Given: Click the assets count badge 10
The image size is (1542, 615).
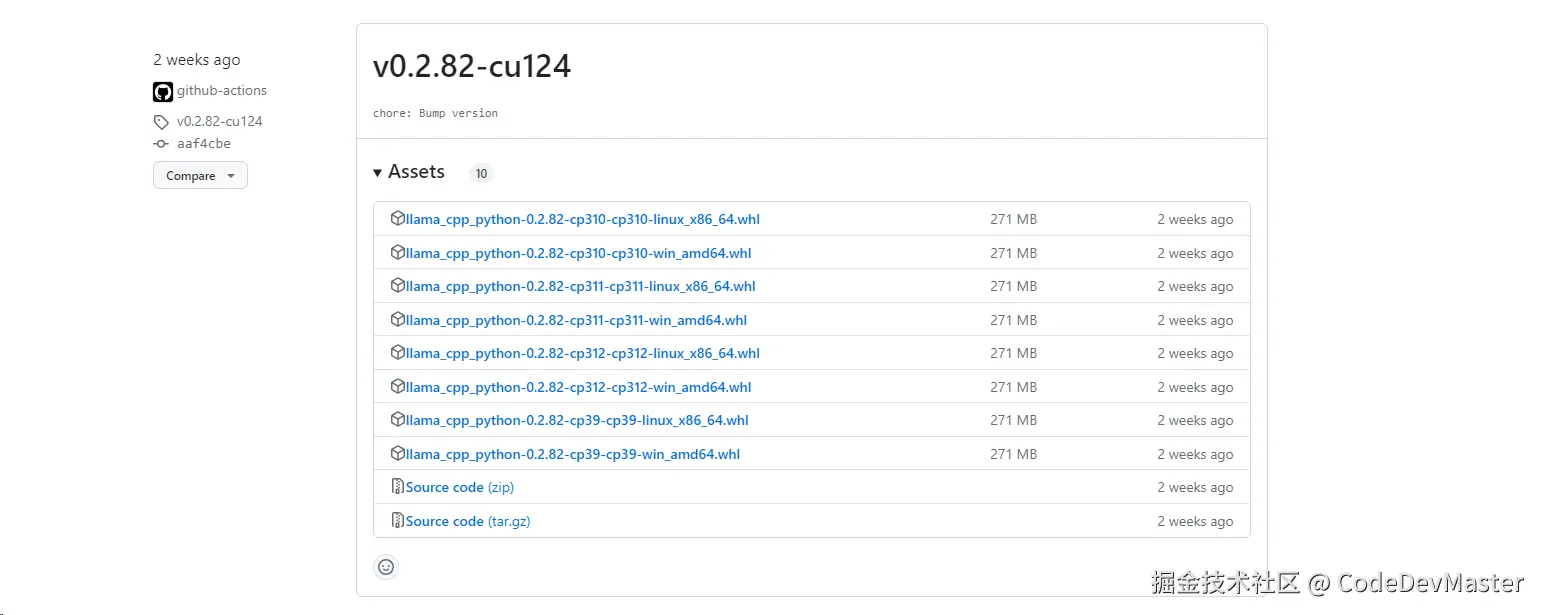Looking at the screenshot, I should [x=481, y=174].
